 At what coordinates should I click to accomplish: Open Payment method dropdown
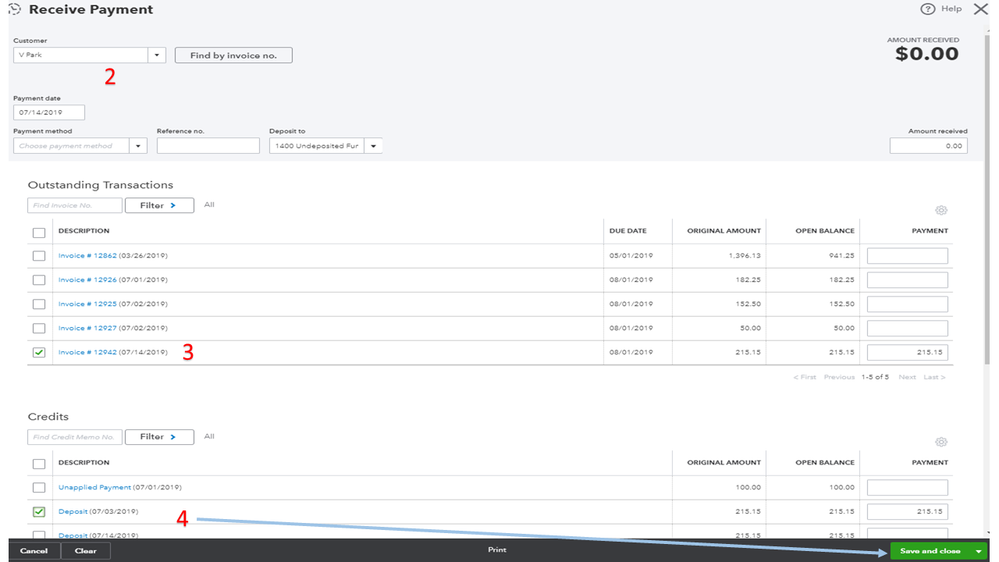click(138, 146)
